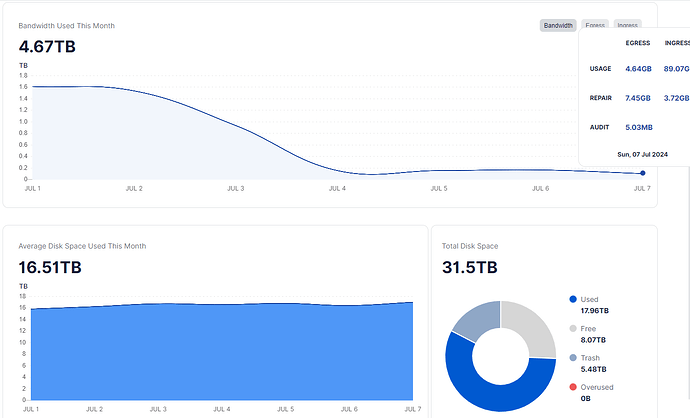
Task: Click the blue disk space area chart
Action: point(220,350)
